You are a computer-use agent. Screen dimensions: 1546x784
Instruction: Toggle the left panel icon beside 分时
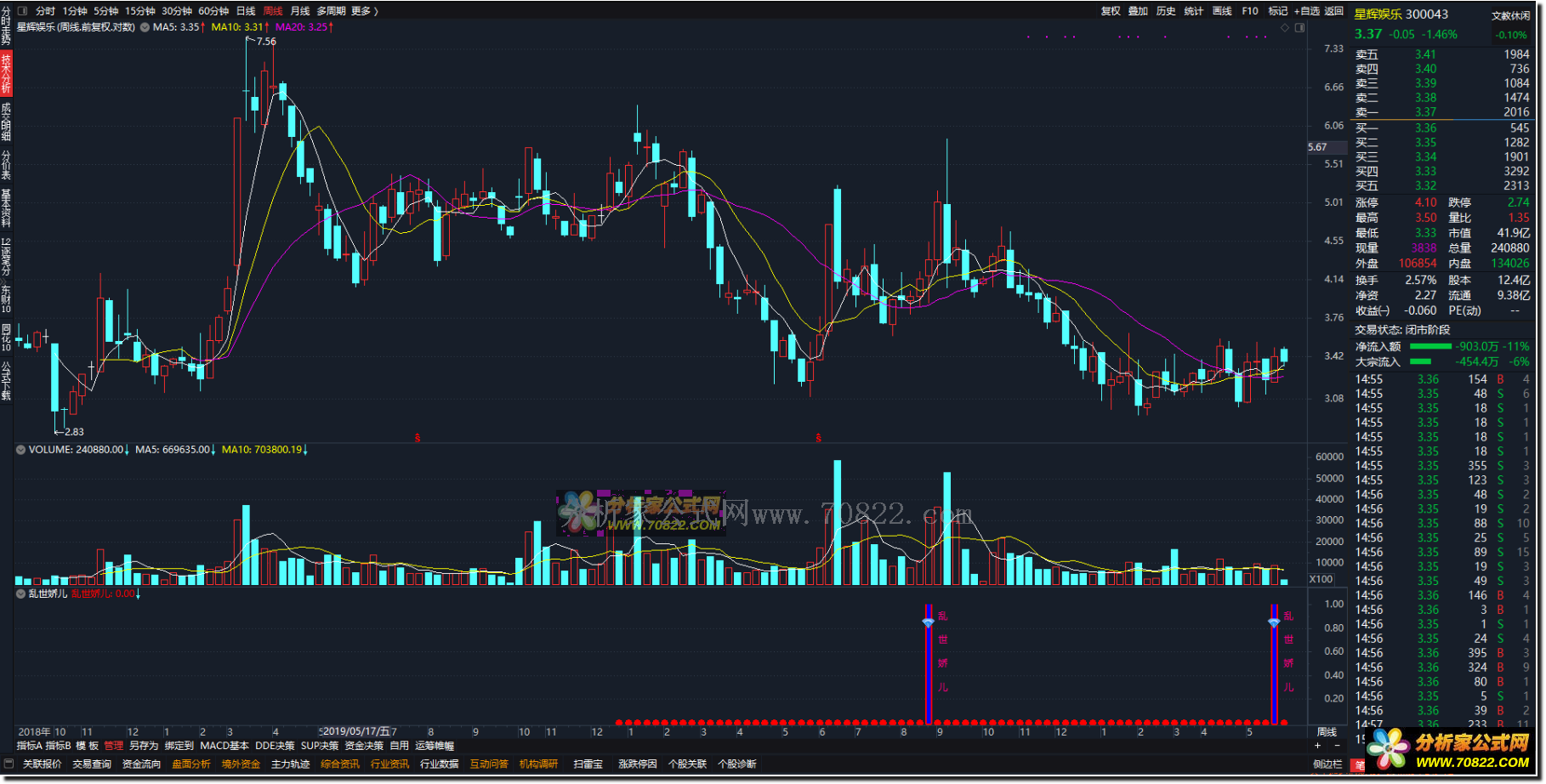click(x=23, y=11)
